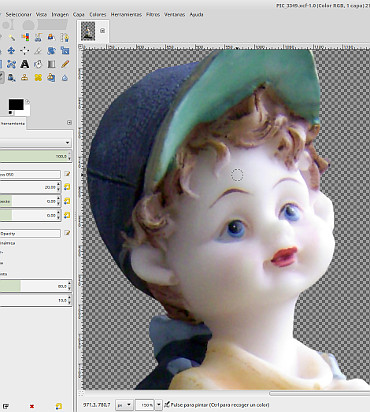Open the Imagen menu
This screenshot has height=412, width=370.
(x=60, y=14)
